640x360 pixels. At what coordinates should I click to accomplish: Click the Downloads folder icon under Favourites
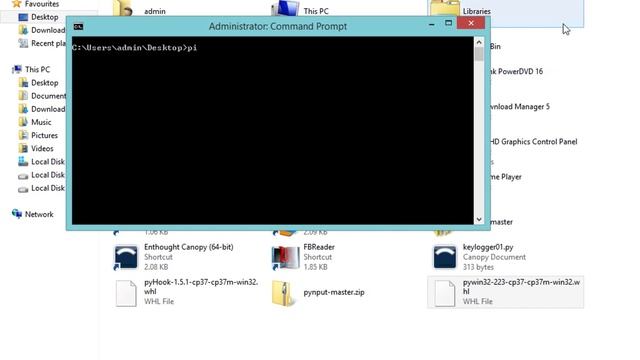click(x=23, y=30)
